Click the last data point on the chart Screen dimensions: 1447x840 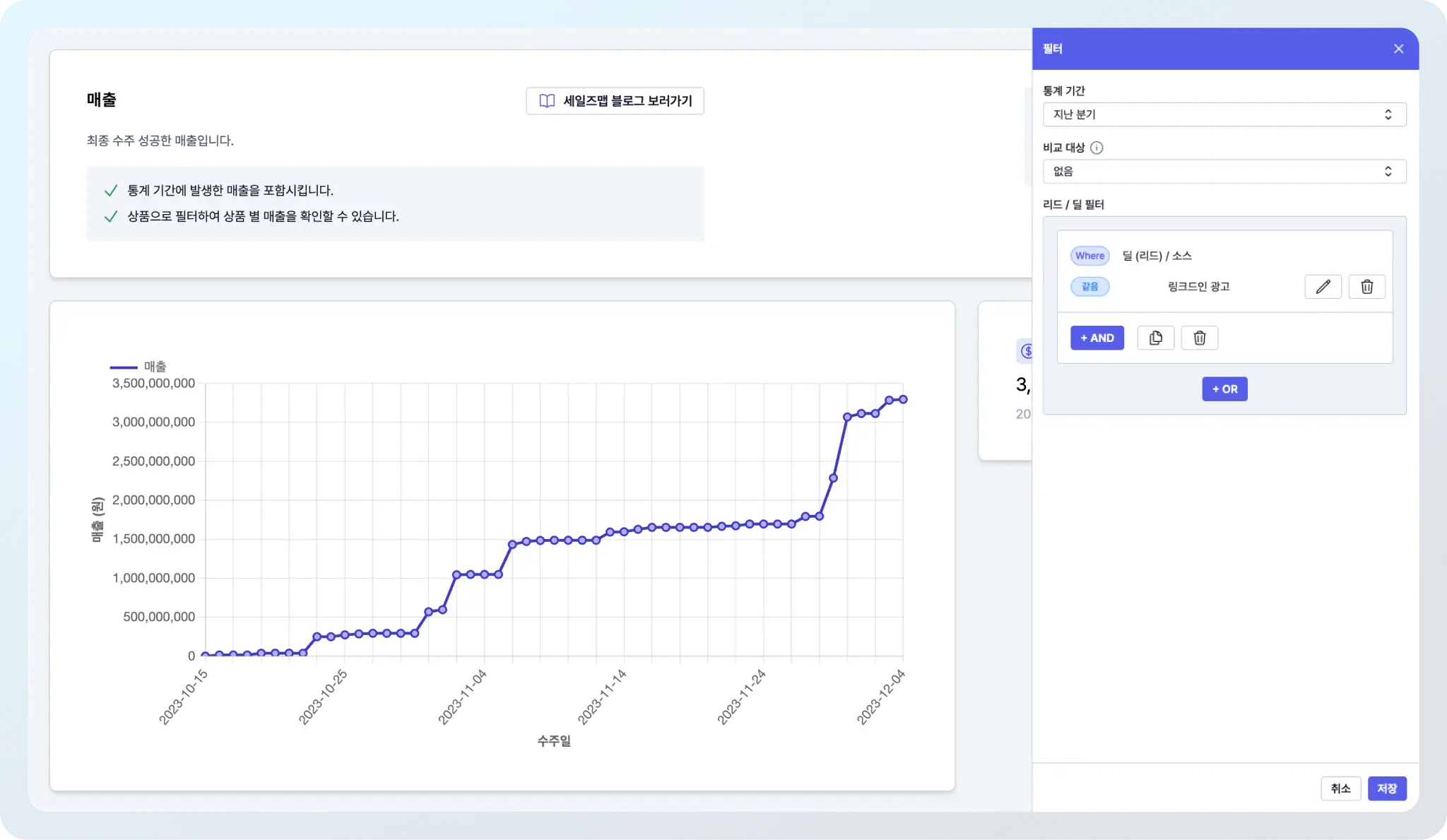[x=903, y=399]
